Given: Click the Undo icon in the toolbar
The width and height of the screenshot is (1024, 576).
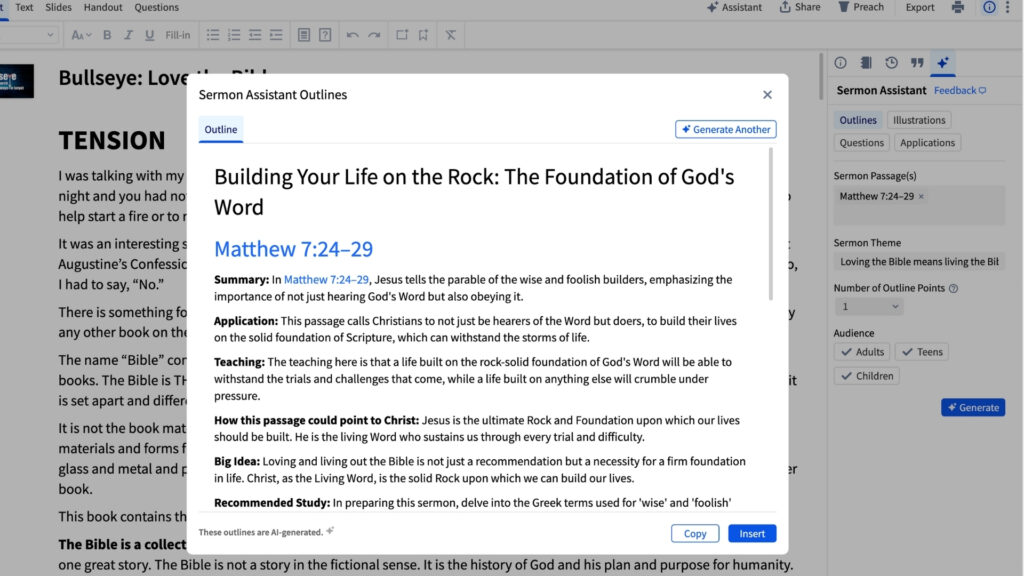Looking at the screenshot, I should tap(352, 34).
